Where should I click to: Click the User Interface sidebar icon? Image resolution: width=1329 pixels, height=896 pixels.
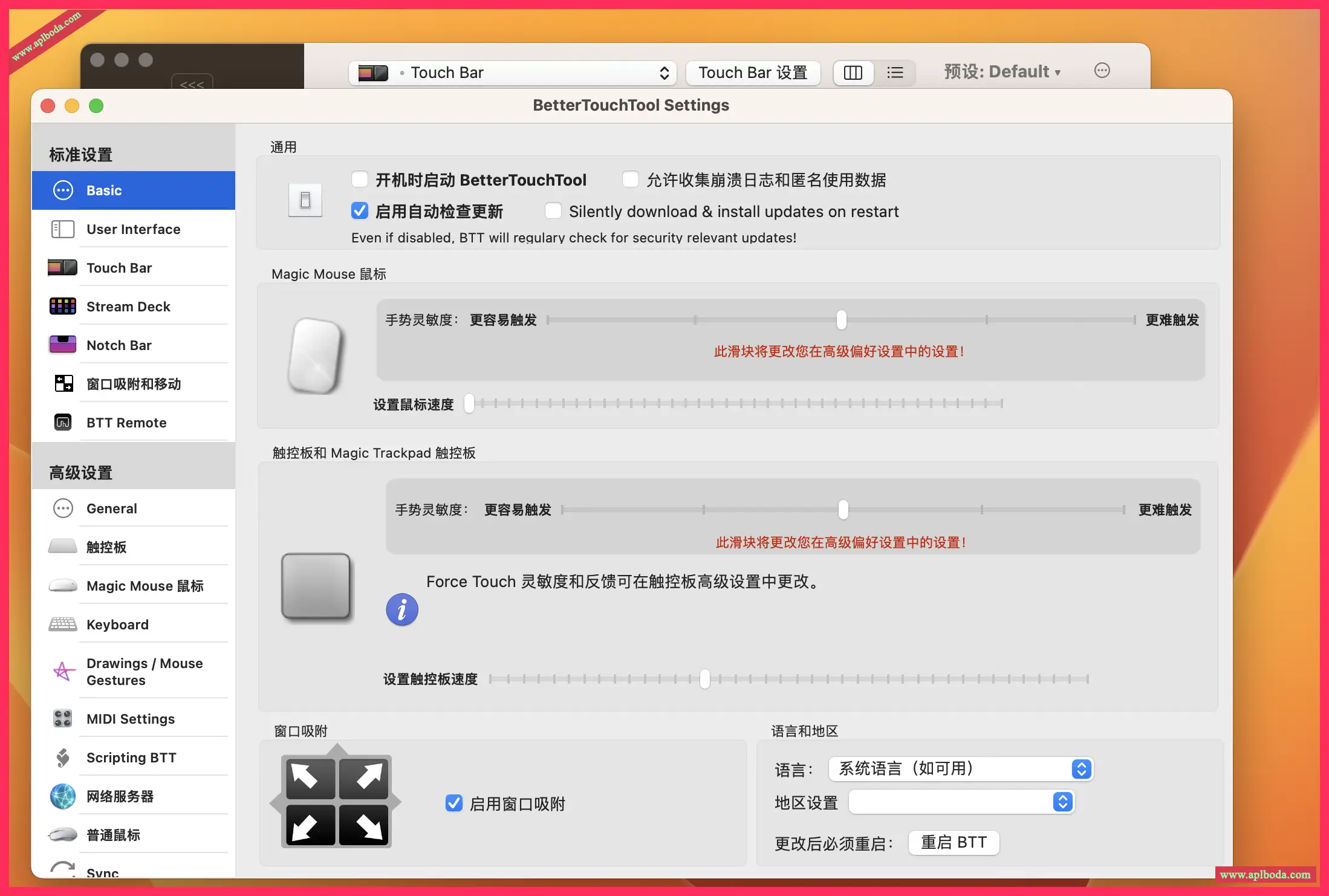click(63, 229)
